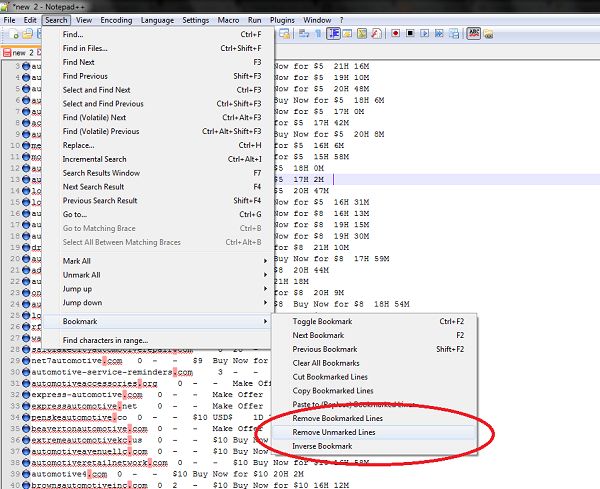Expand the Jump up submenu arrow
600x489 pixels.
pos(265,289)
